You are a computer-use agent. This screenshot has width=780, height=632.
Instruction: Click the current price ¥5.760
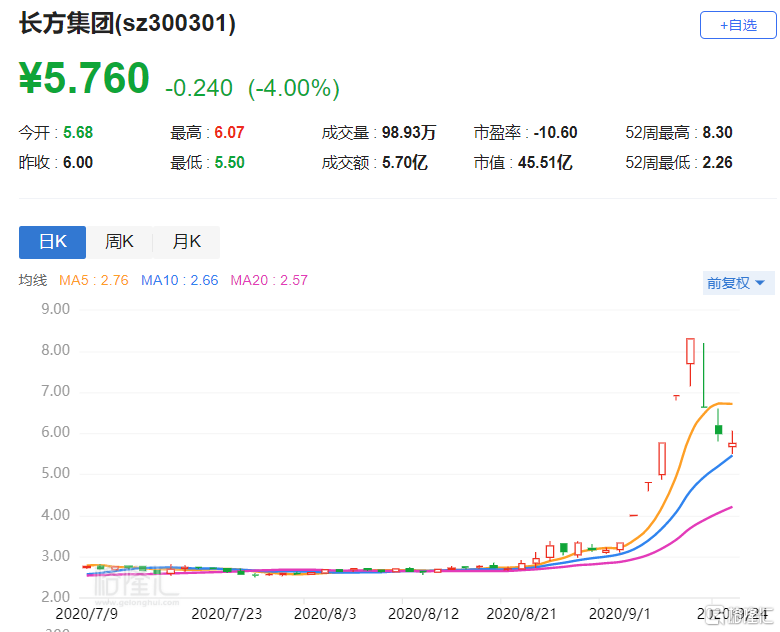point(84,79)
